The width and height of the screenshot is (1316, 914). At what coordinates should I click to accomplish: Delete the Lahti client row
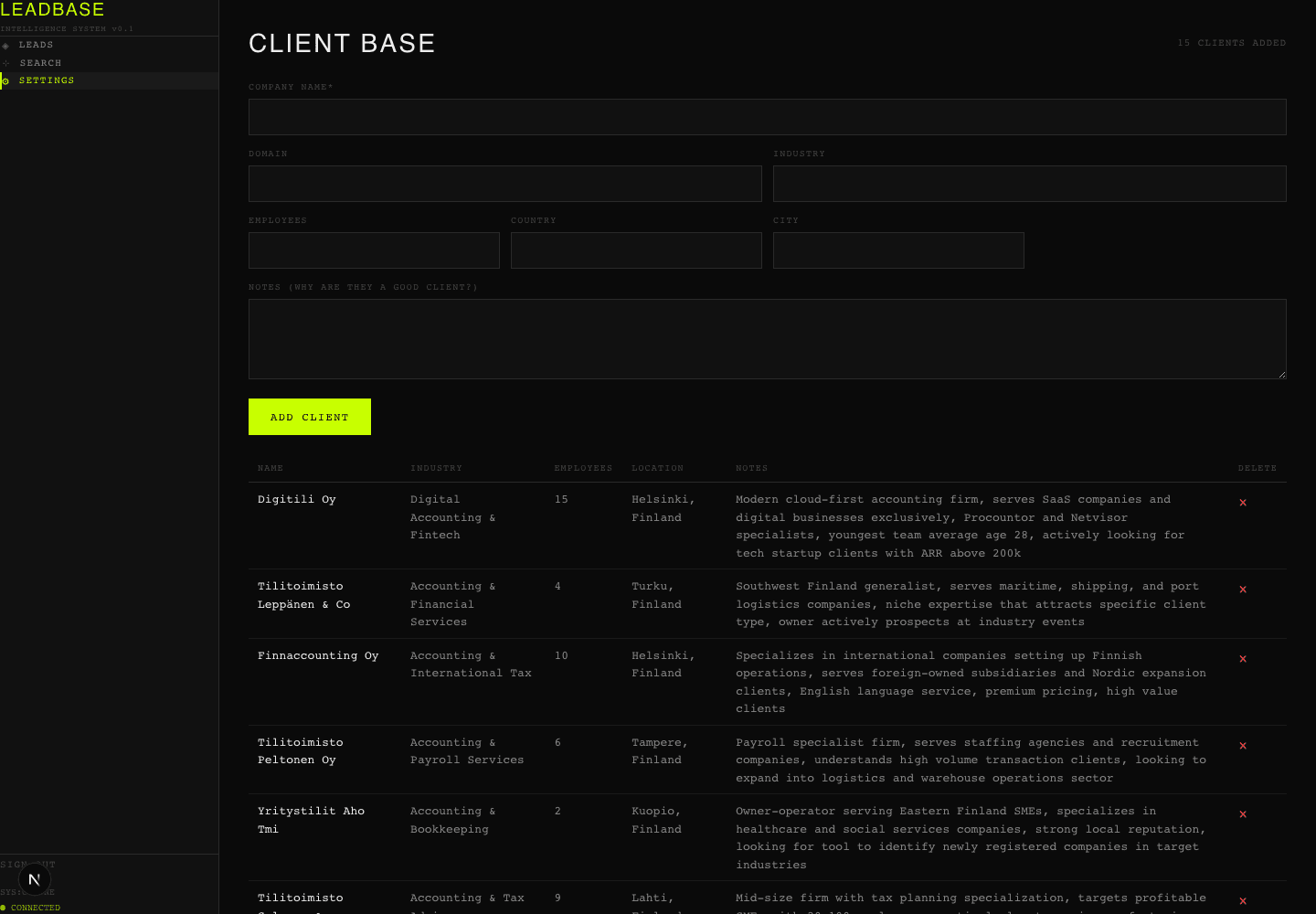1243,901
